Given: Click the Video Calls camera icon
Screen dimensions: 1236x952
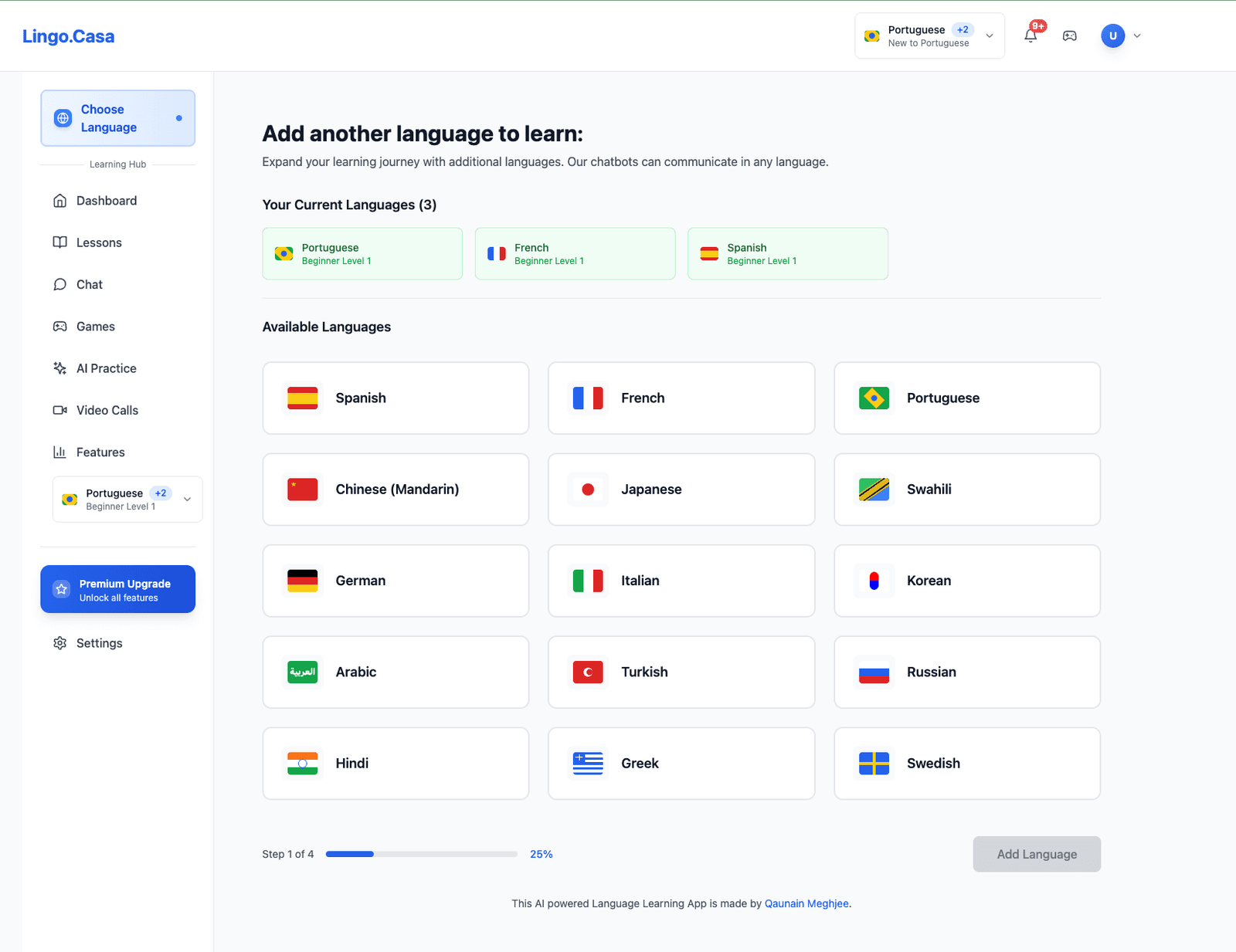Looking at the screenshot, I should point(59,410).
